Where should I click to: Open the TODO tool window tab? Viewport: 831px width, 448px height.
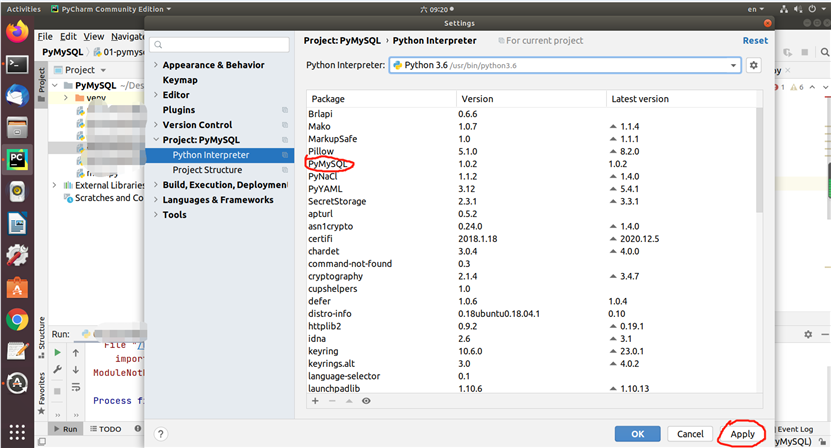[x=105, y=429]
